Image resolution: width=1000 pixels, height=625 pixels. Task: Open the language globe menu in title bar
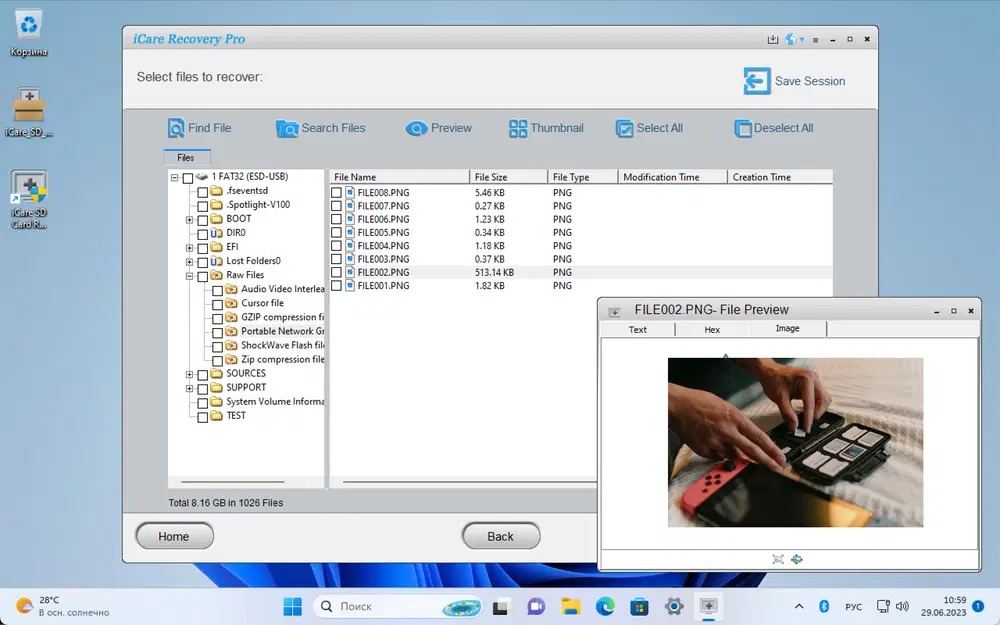(794, 40)
